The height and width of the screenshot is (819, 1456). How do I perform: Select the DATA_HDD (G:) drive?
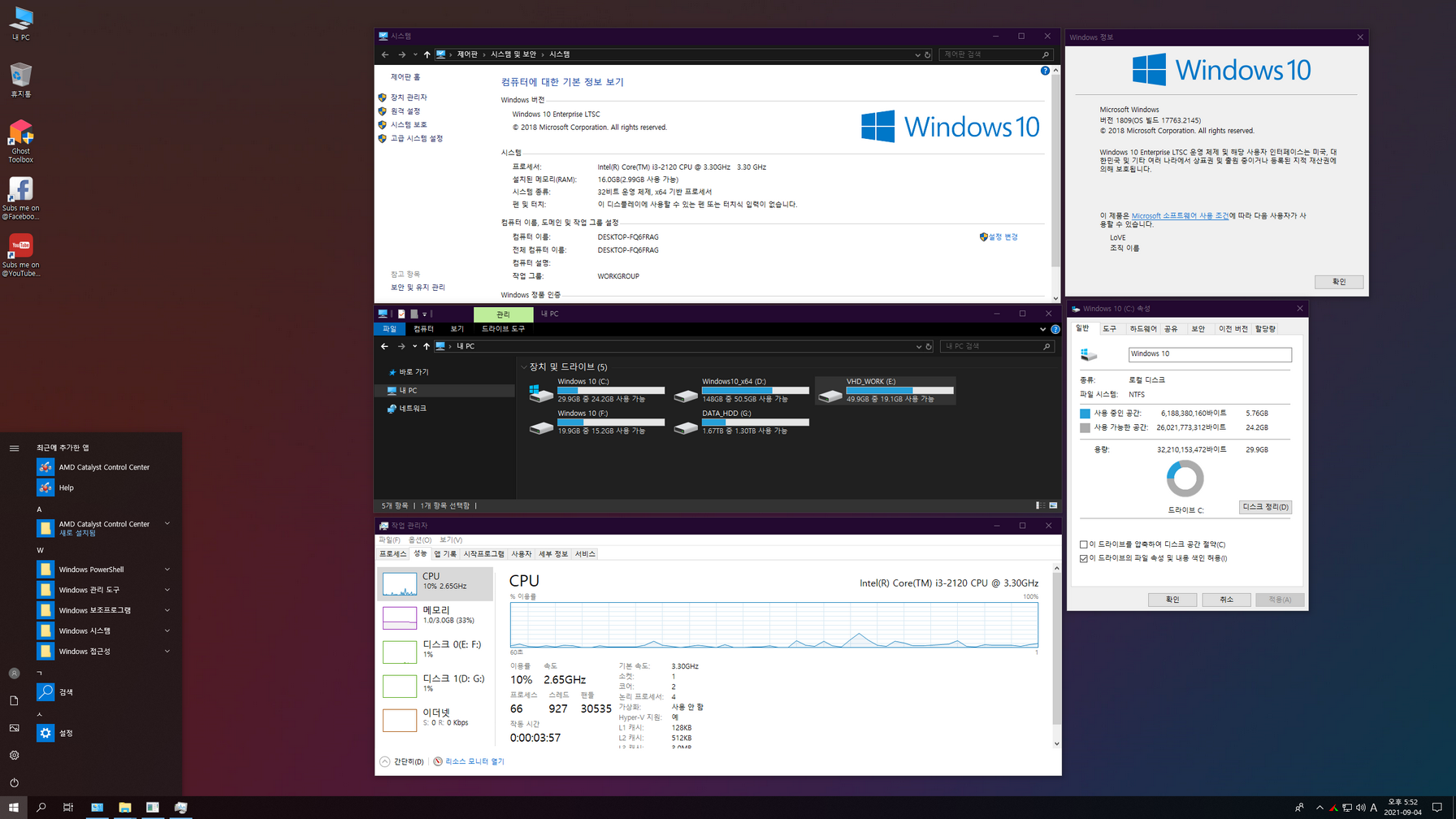(742, 422)
